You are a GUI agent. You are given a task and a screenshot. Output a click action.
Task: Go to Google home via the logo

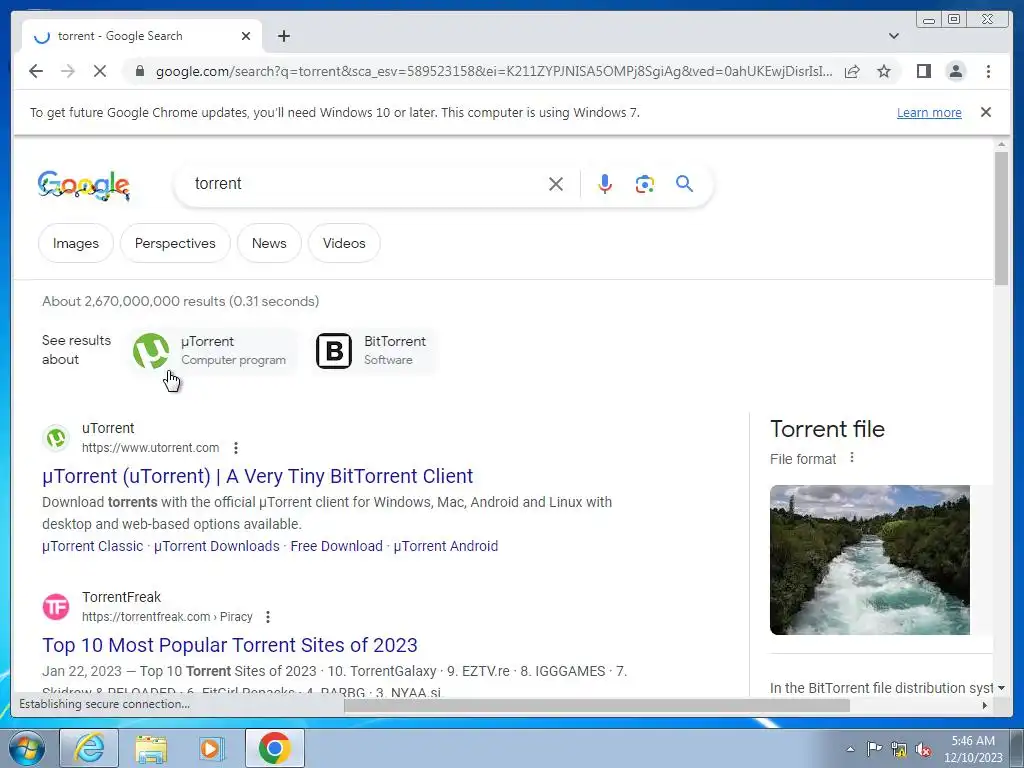point(84,185)
